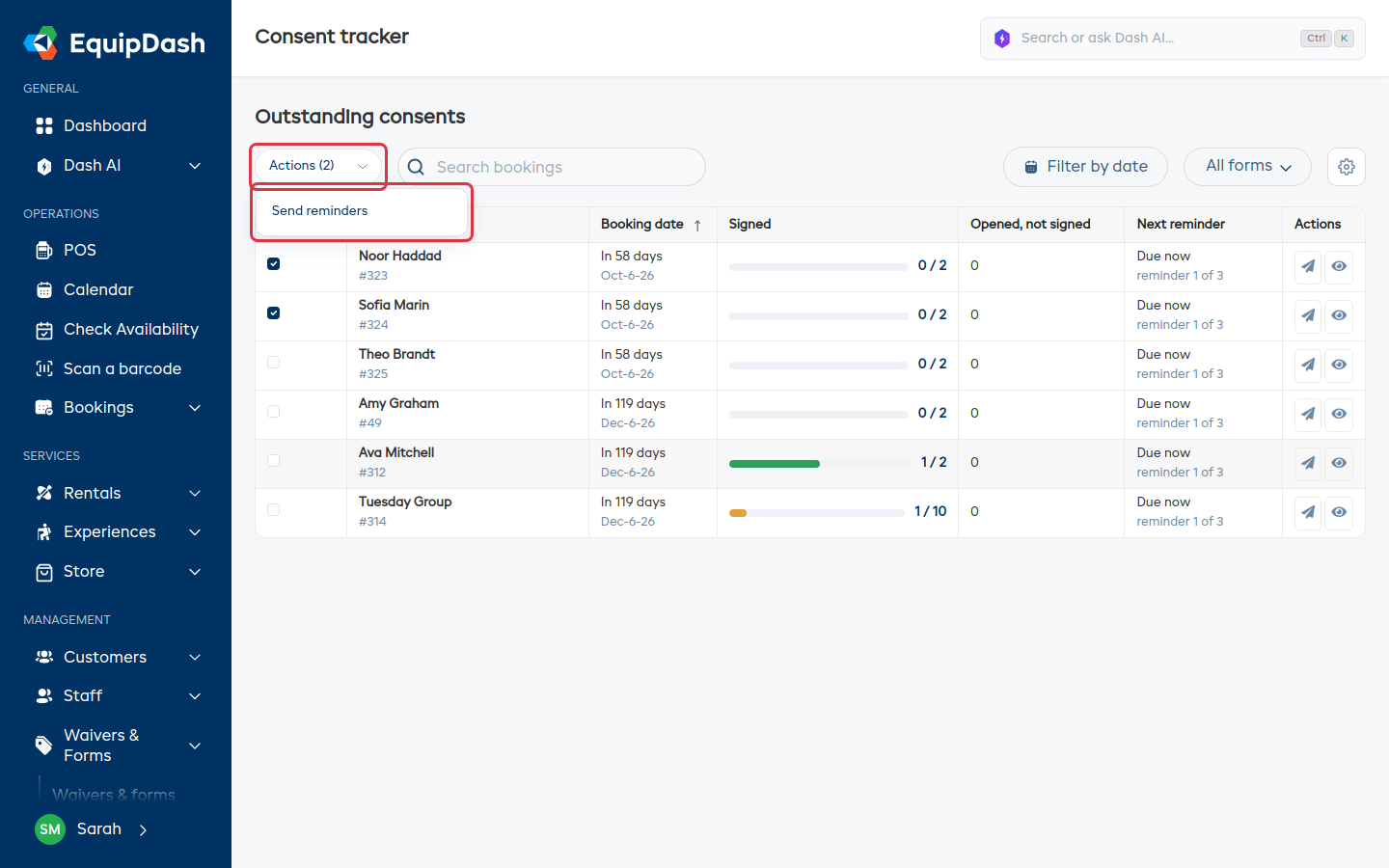The width and height of the screenshot is (1389, 868).
Task: Check the Tuesday Group row checkbox
Action: coord(274,510)
